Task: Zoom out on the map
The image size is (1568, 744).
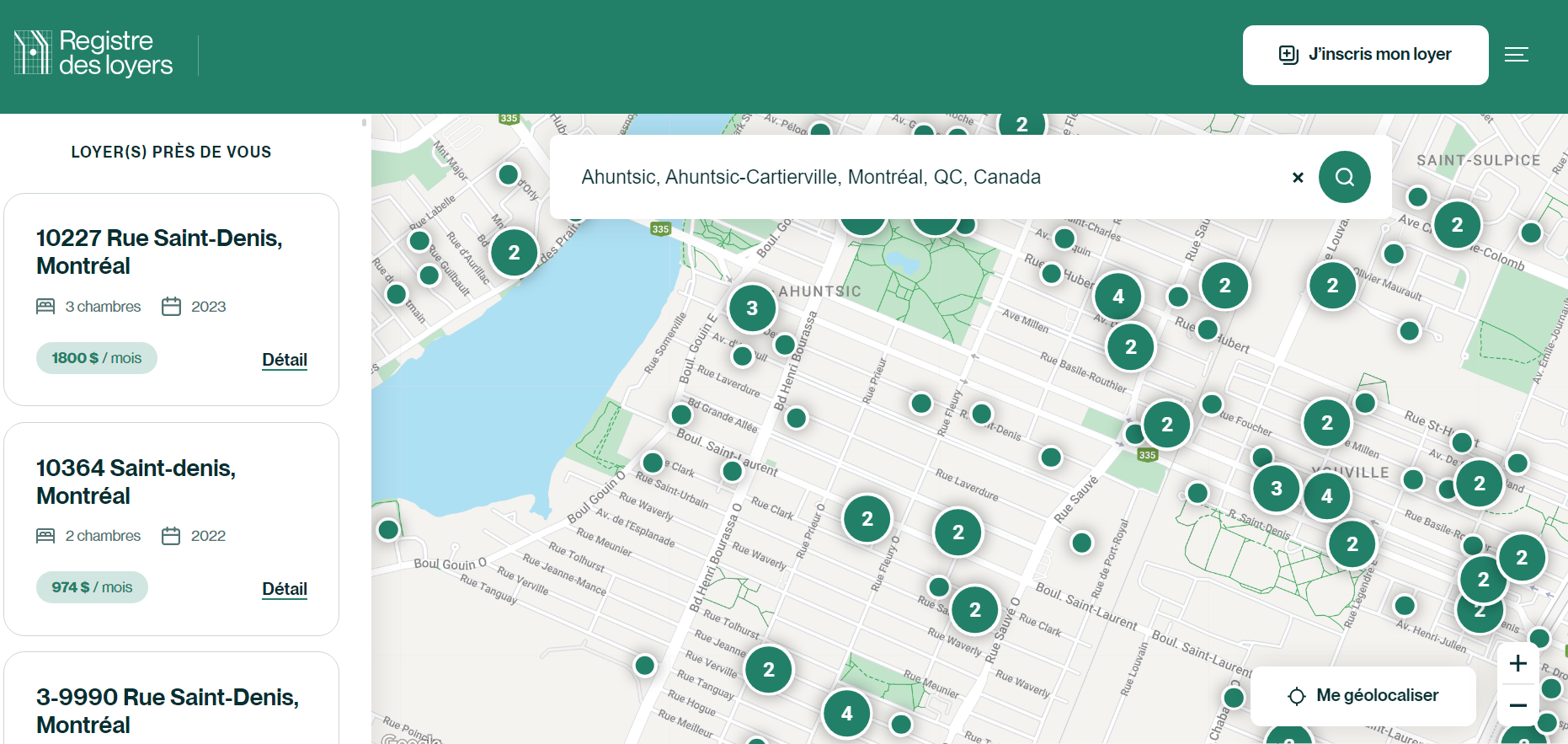Action: [1517, 705]
